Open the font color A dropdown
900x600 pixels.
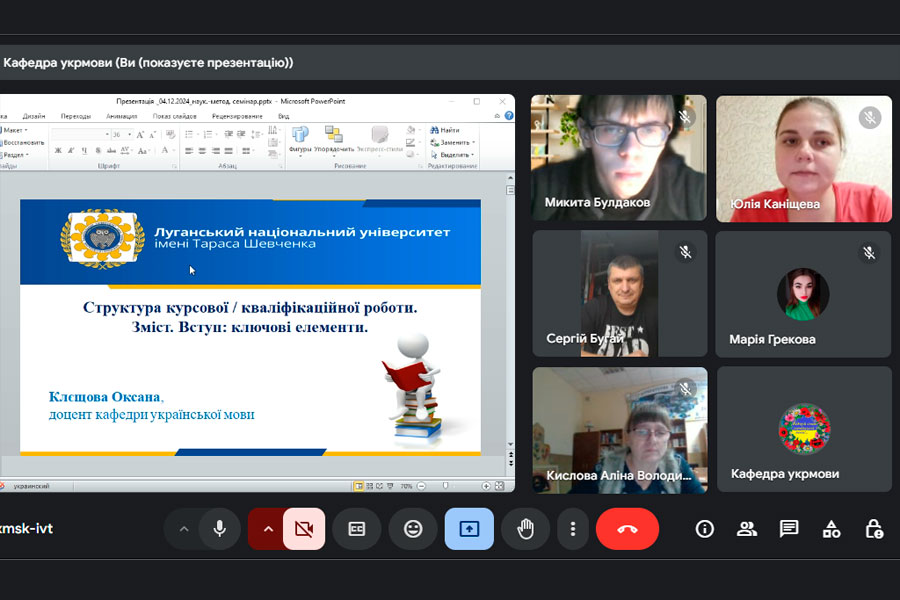168,150
